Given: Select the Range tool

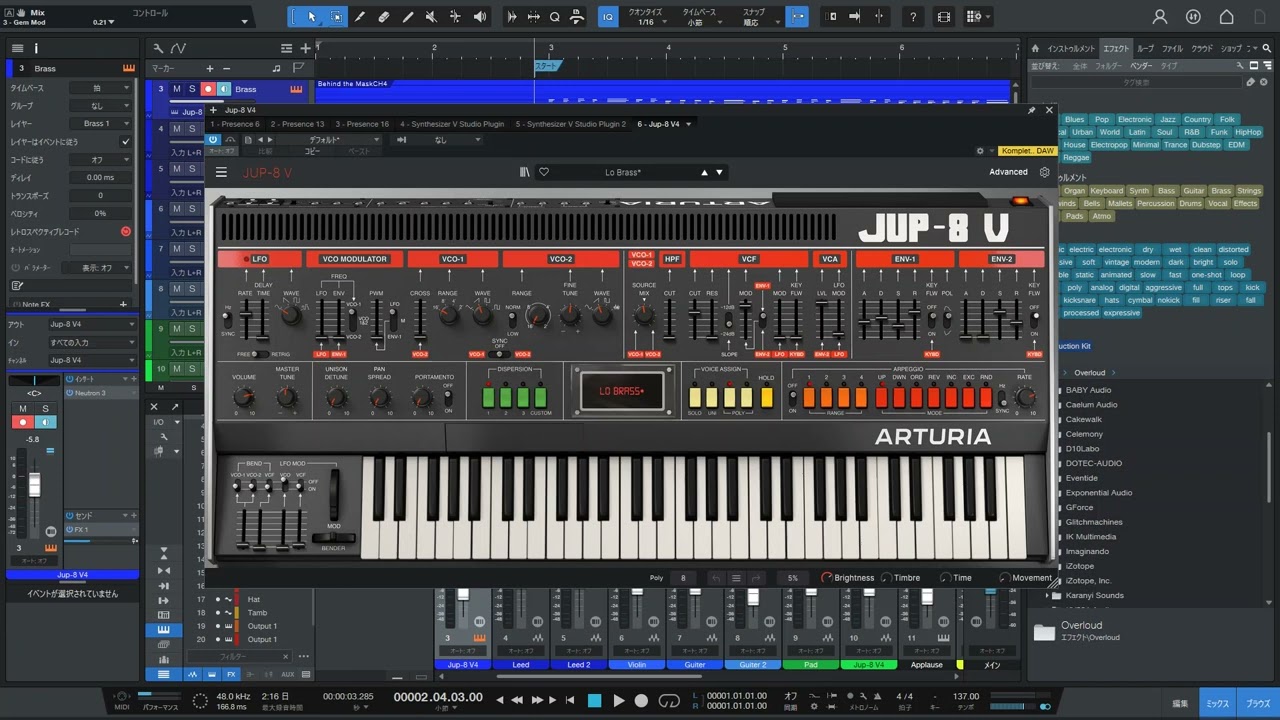Looking at the screenshot, I should point(336,17).
